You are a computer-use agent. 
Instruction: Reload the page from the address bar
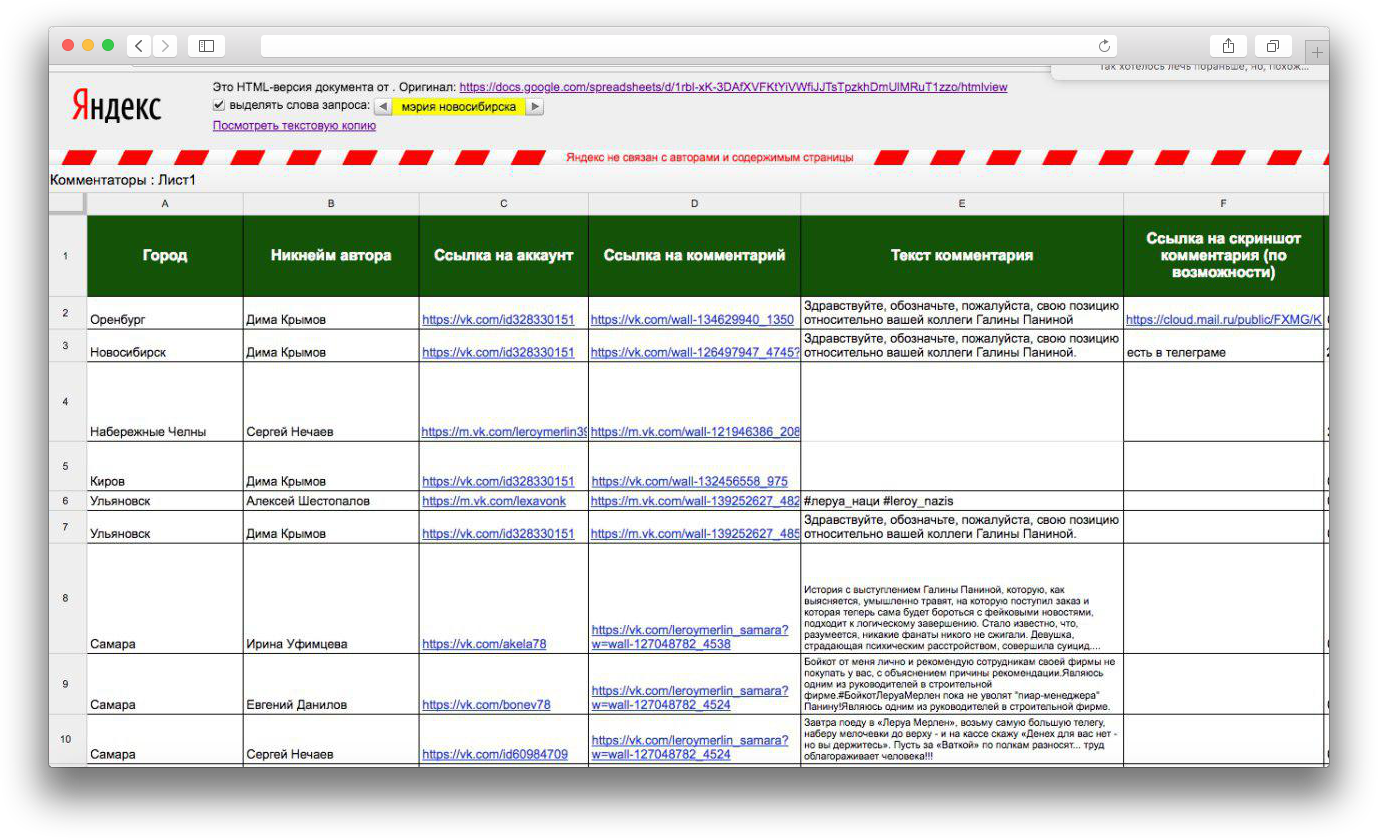click(x=1104, y=46)
